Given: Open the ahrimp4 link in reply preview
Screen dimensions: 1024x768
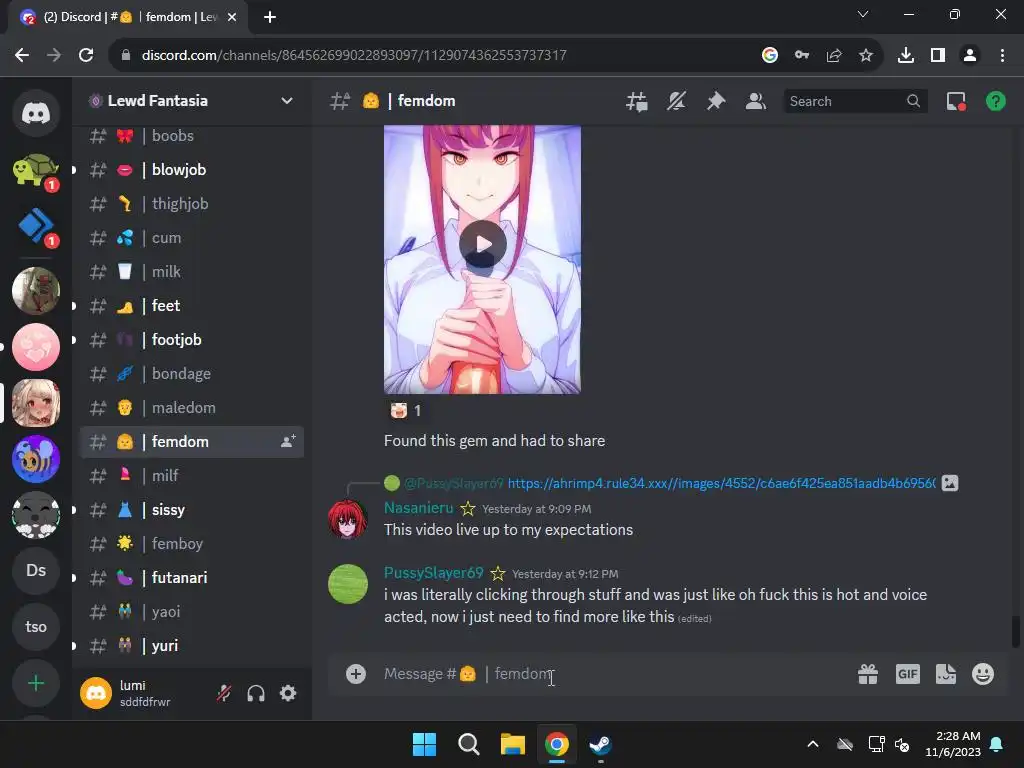Looking at the screenshot, I should pyautogui.click(x=721, y=483).
